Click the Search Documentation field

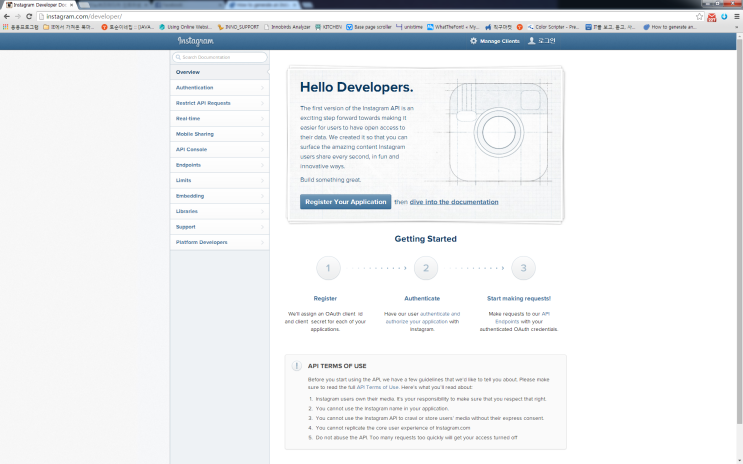click(x=220, y=57)
